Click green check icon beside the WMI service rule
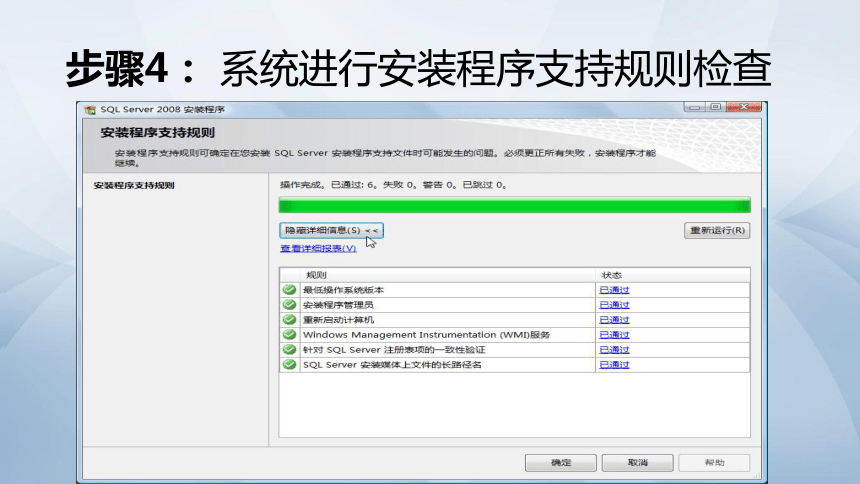 tap(290, 334)
